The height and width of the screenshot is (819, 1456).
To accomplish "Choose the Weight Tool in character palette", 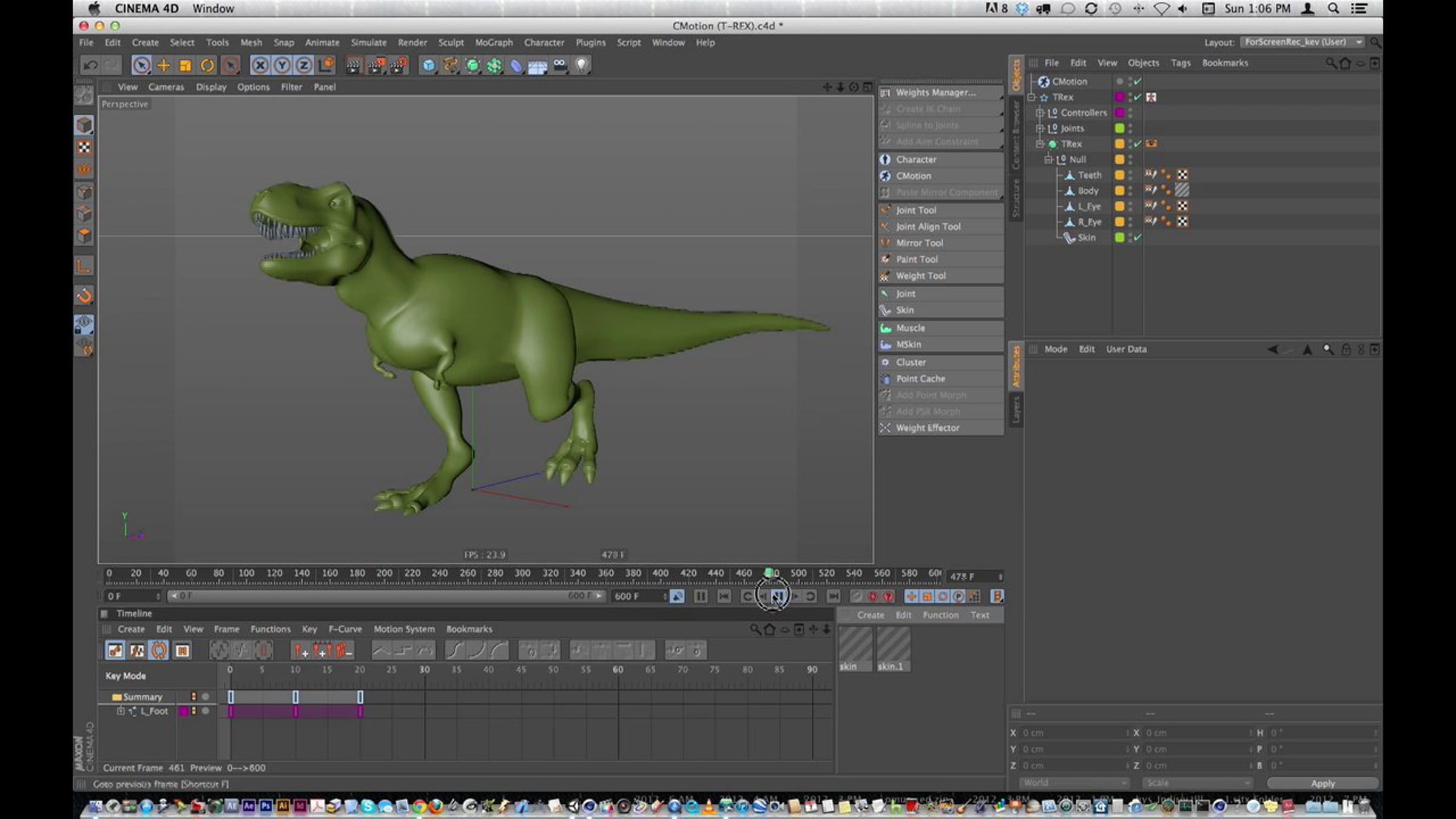I will coord(940,275).
